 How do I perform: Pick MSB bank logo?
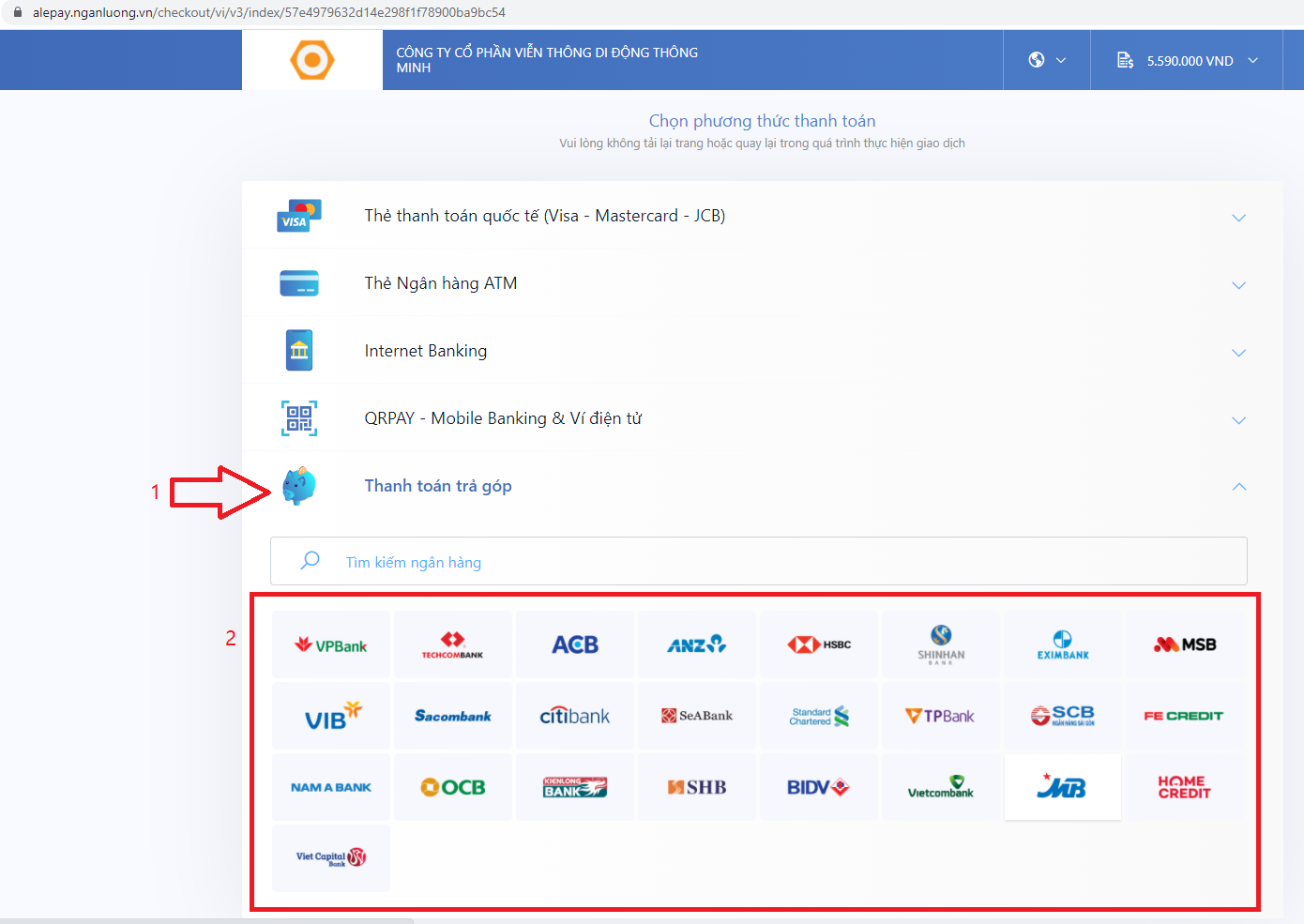[x=1185, y=644]
